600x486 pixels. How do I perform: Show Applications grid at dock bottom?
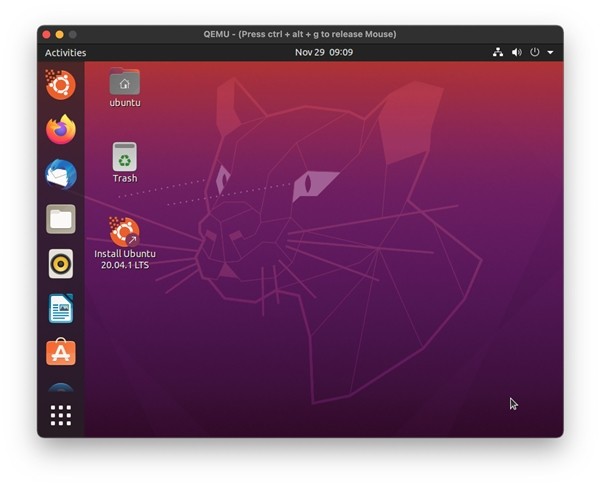pyautogui.click(x=61, y=415)
